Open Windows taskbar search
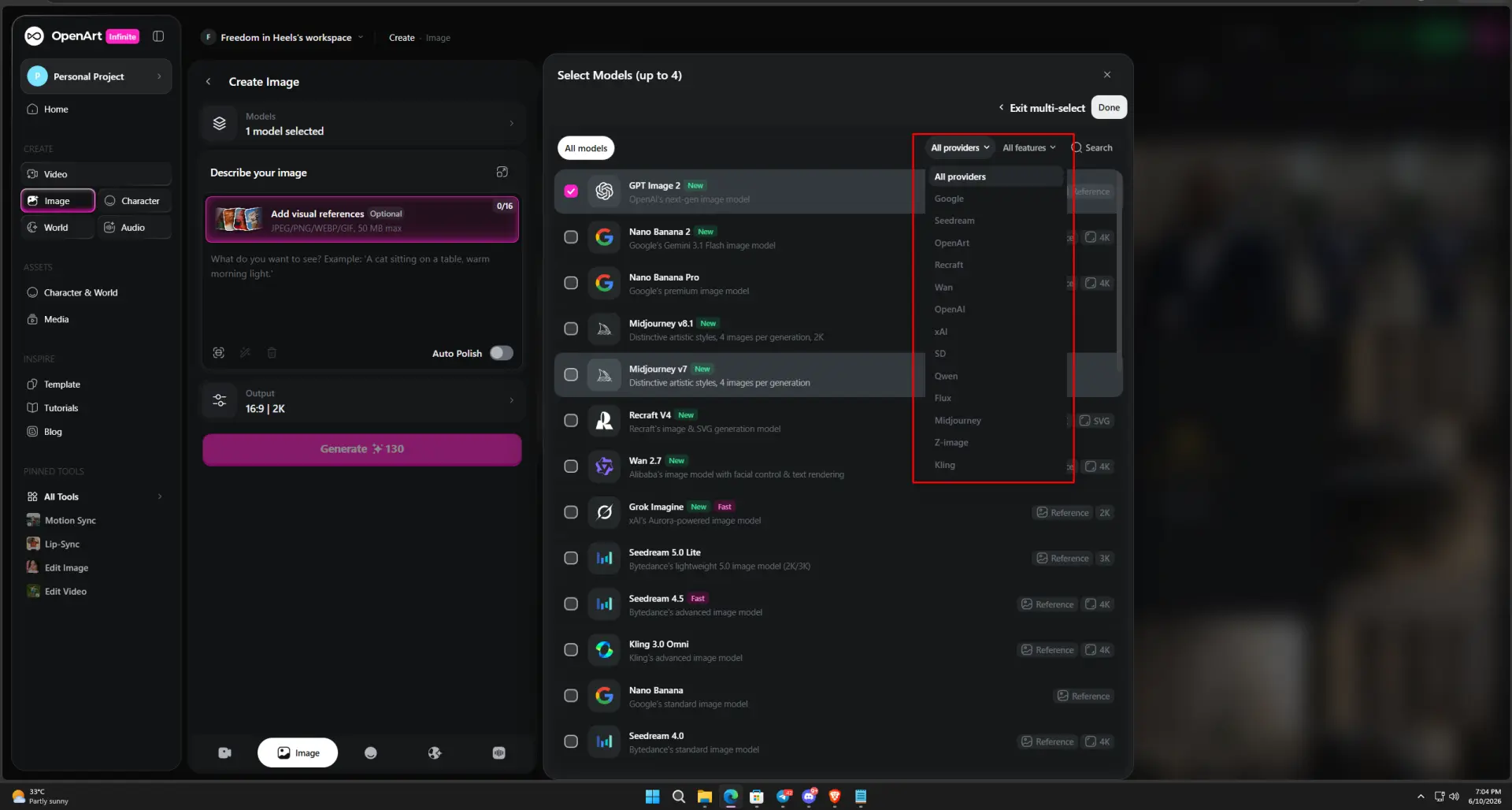Image resolution: width=1512 pixels, height=810 pixels. (x=679, y=797)
